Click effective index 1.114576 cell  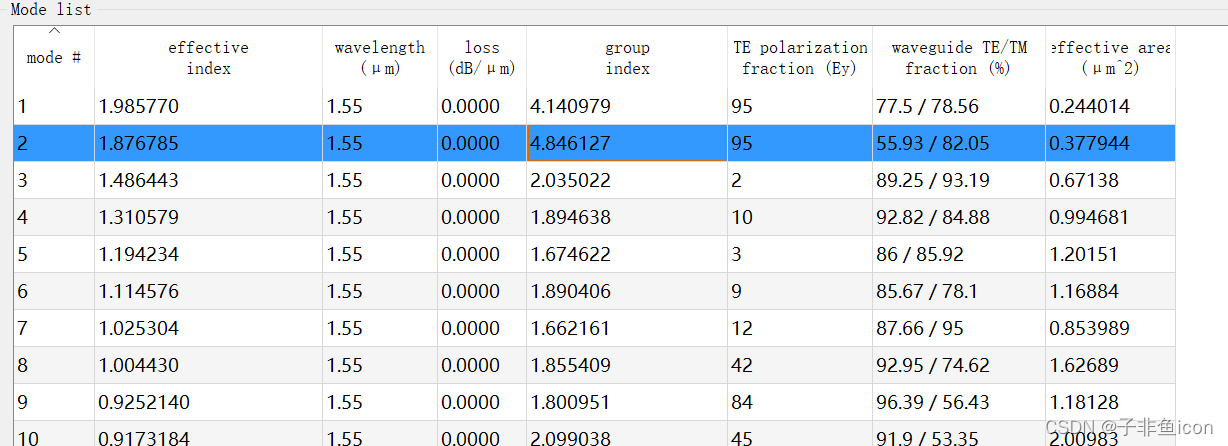(208, 291)
